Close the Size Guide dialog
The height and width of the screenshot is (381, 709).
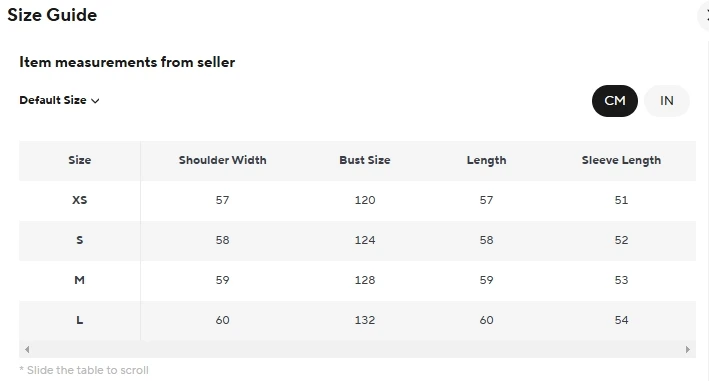click(x=705, y=16)
